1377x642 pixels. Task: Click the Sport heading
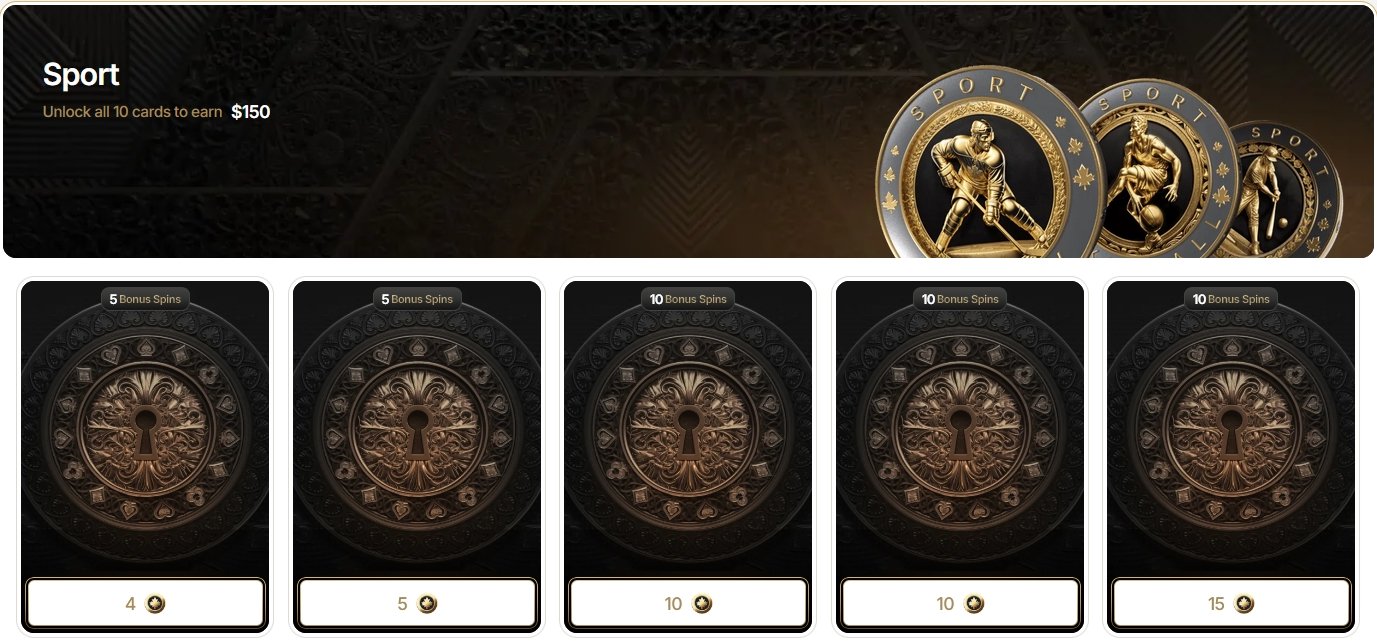[81, 74]
